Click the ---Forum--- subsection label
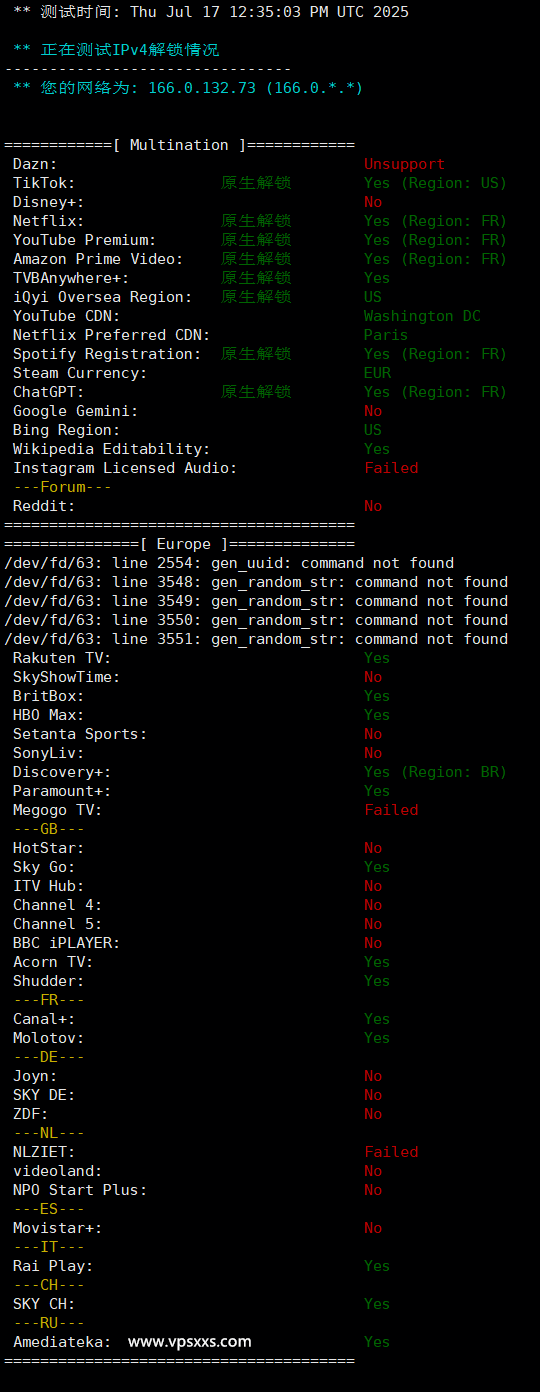This screenshot has height=1392, width=540. (62, 487)
